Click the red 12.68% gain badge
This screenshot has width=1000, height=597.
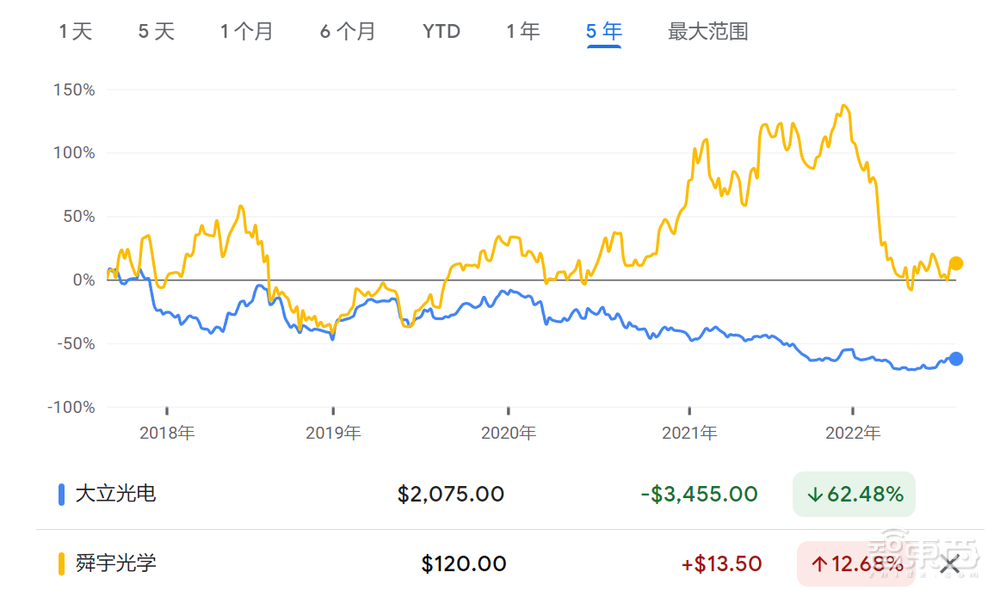click(x=854, y=564)
